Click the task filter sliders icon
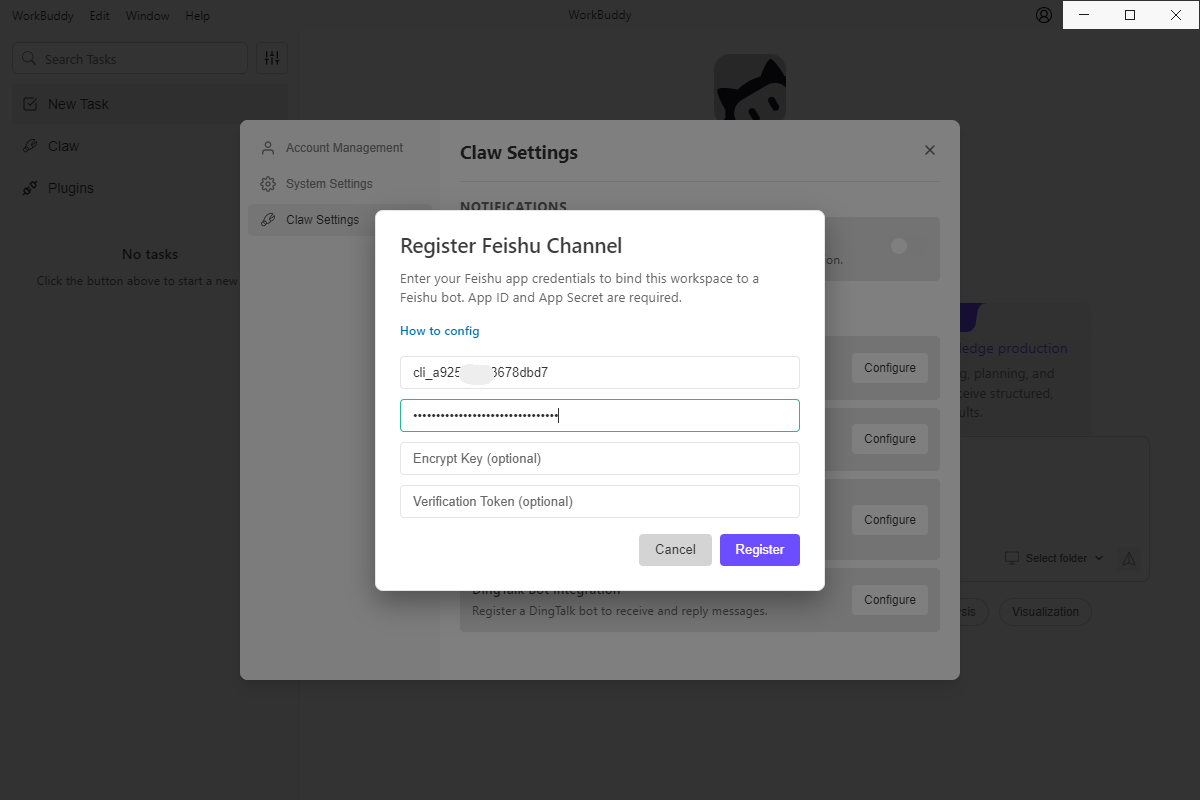The image size is (1200, 800). pyautogui.click(x=272, y=58)
